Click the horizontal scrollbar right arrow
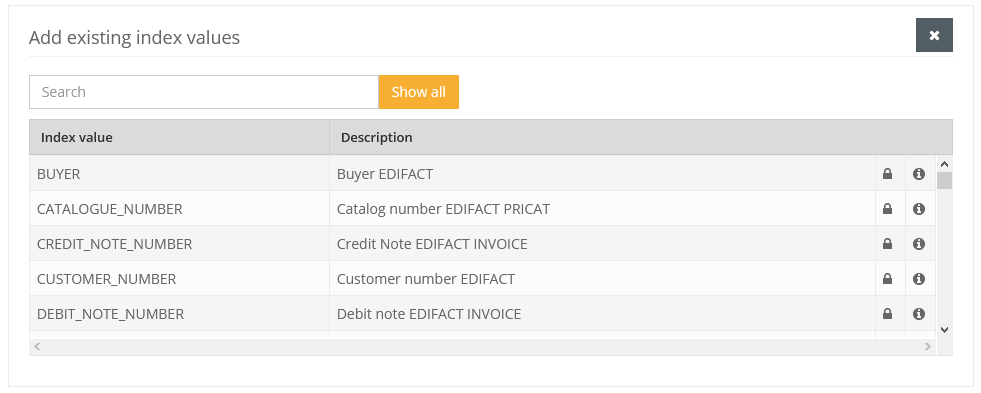The width and height of the screenshot is (981, 393). pos(928,346)
